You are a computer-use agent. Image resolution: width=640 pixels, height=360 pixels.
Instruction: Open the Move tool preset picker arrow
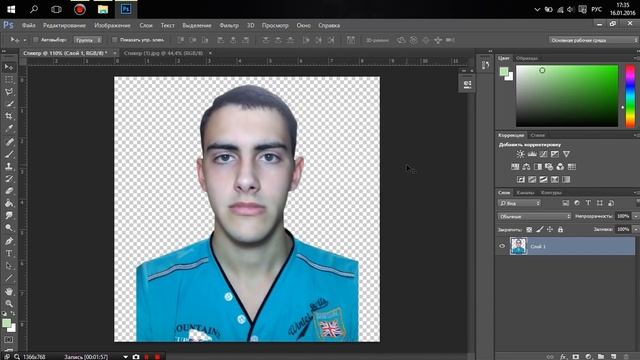click(x=25, y=40)
